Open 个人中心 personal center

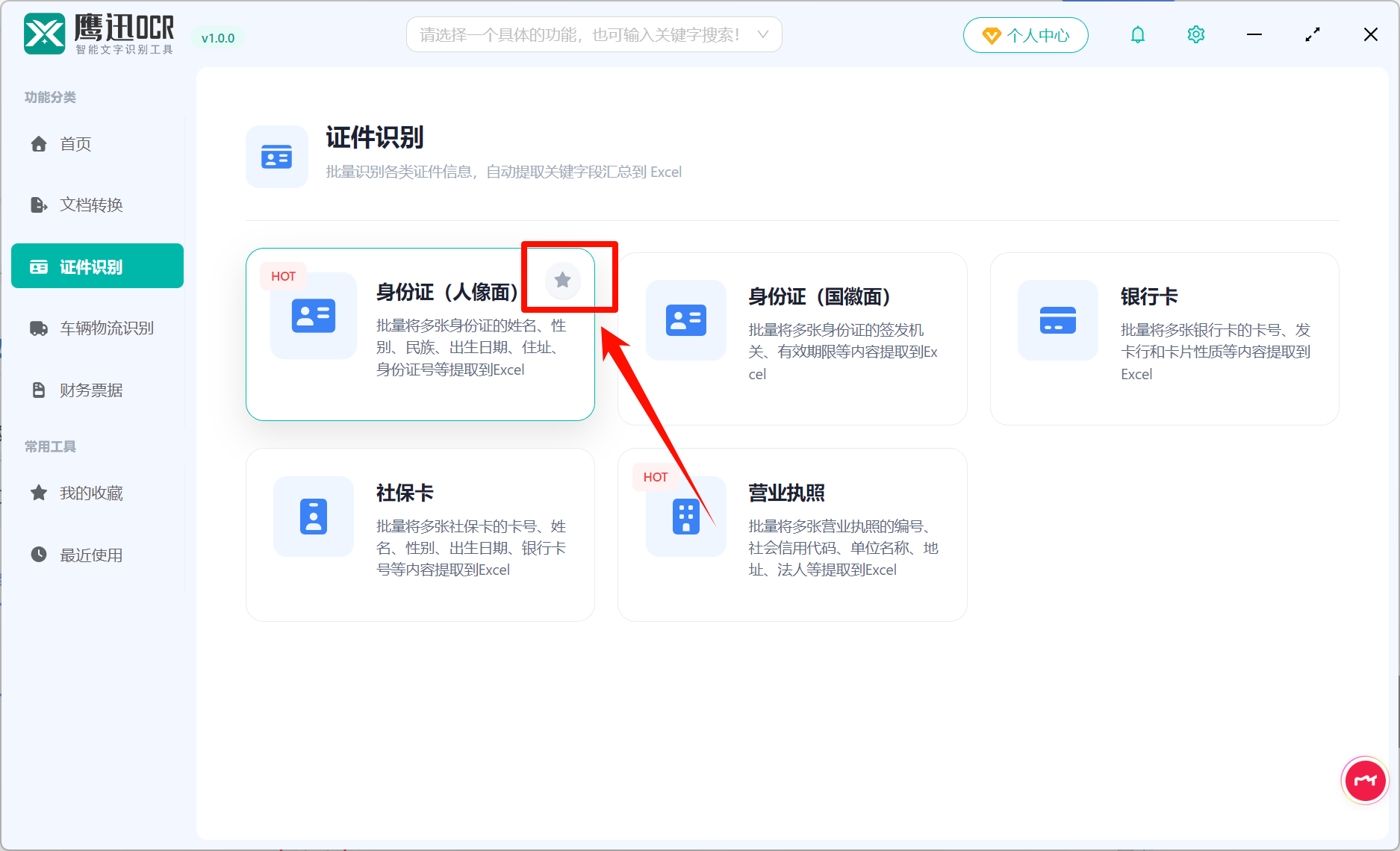pos(1025,34)
